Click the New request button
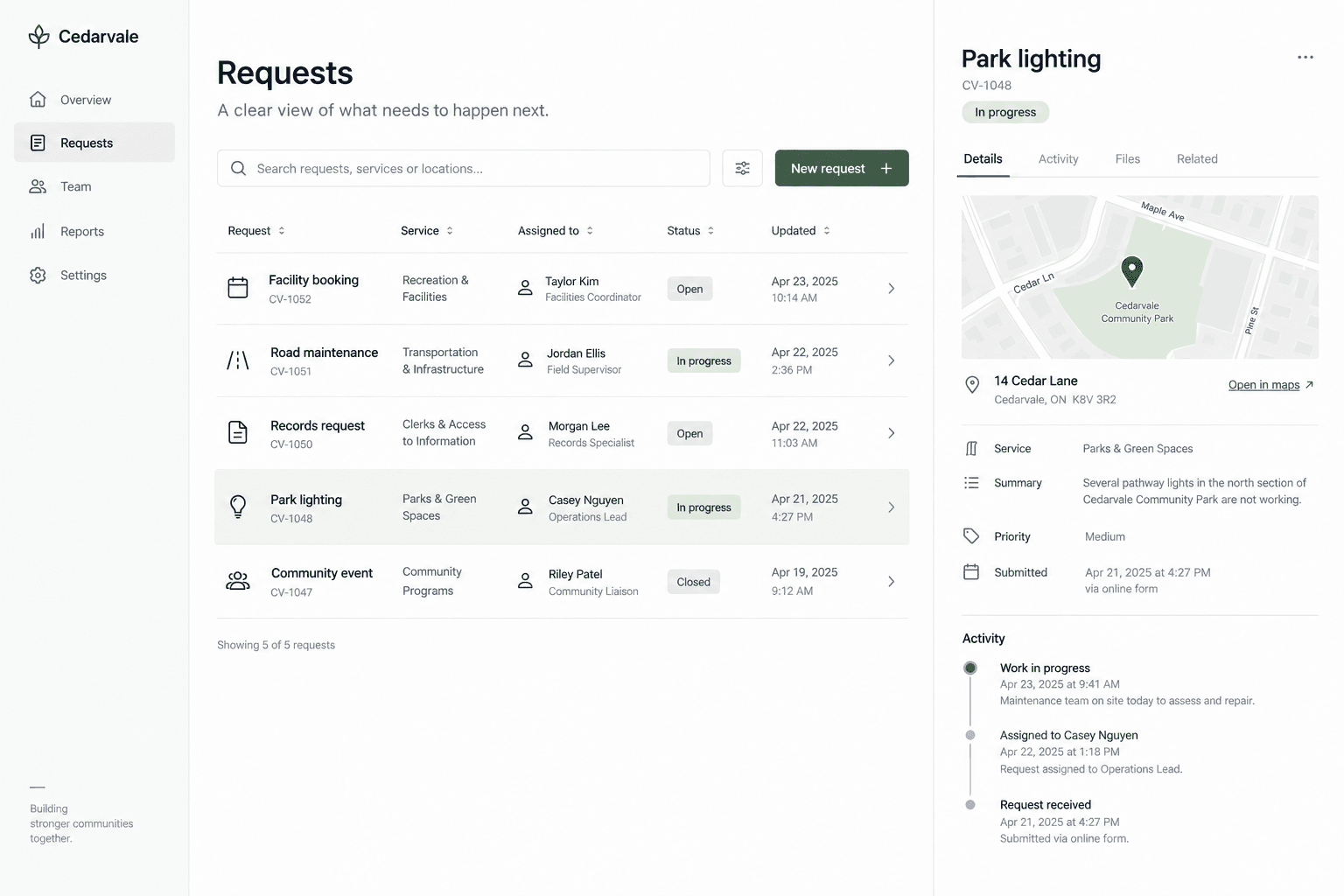The width and height of the screenshot is (1344, 896). tap(842, 168)
